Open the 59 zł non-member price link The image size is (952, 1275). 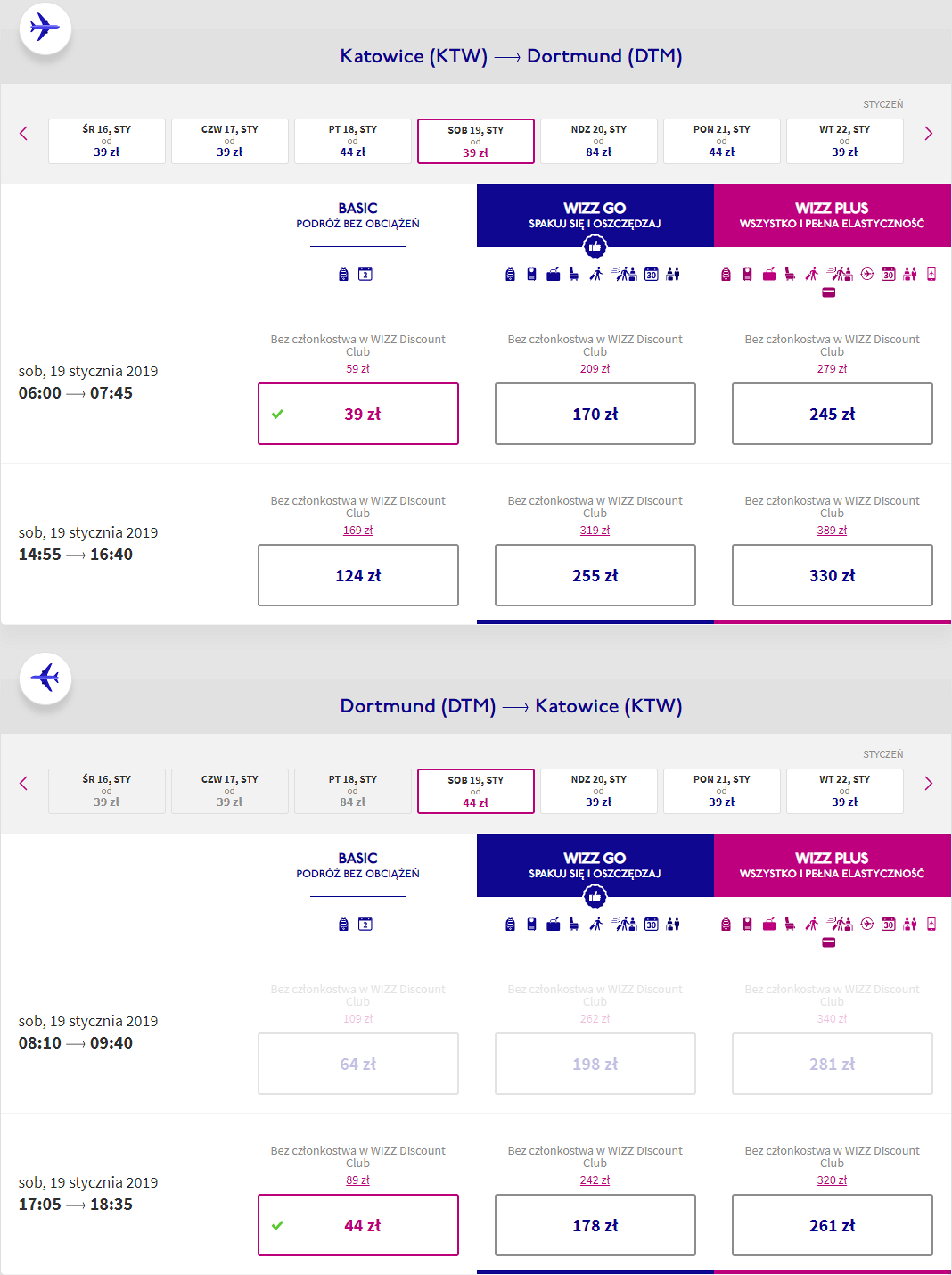tap(357, 369)
